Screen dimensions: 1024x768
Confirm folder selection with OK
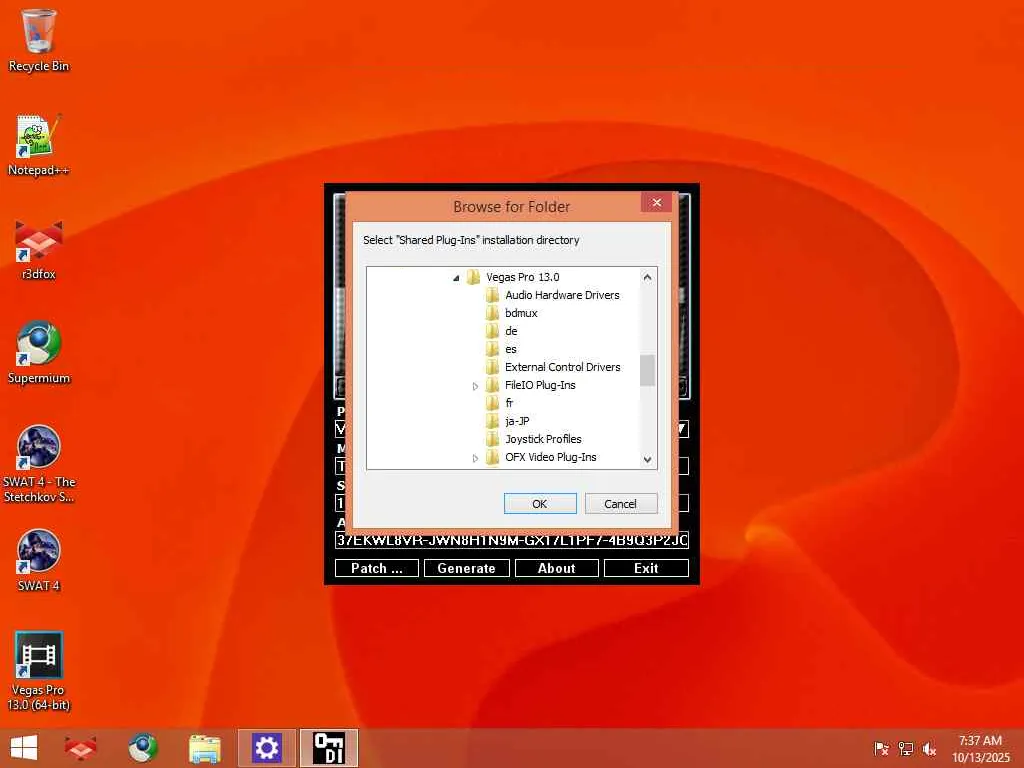click(x=540, y=504)
